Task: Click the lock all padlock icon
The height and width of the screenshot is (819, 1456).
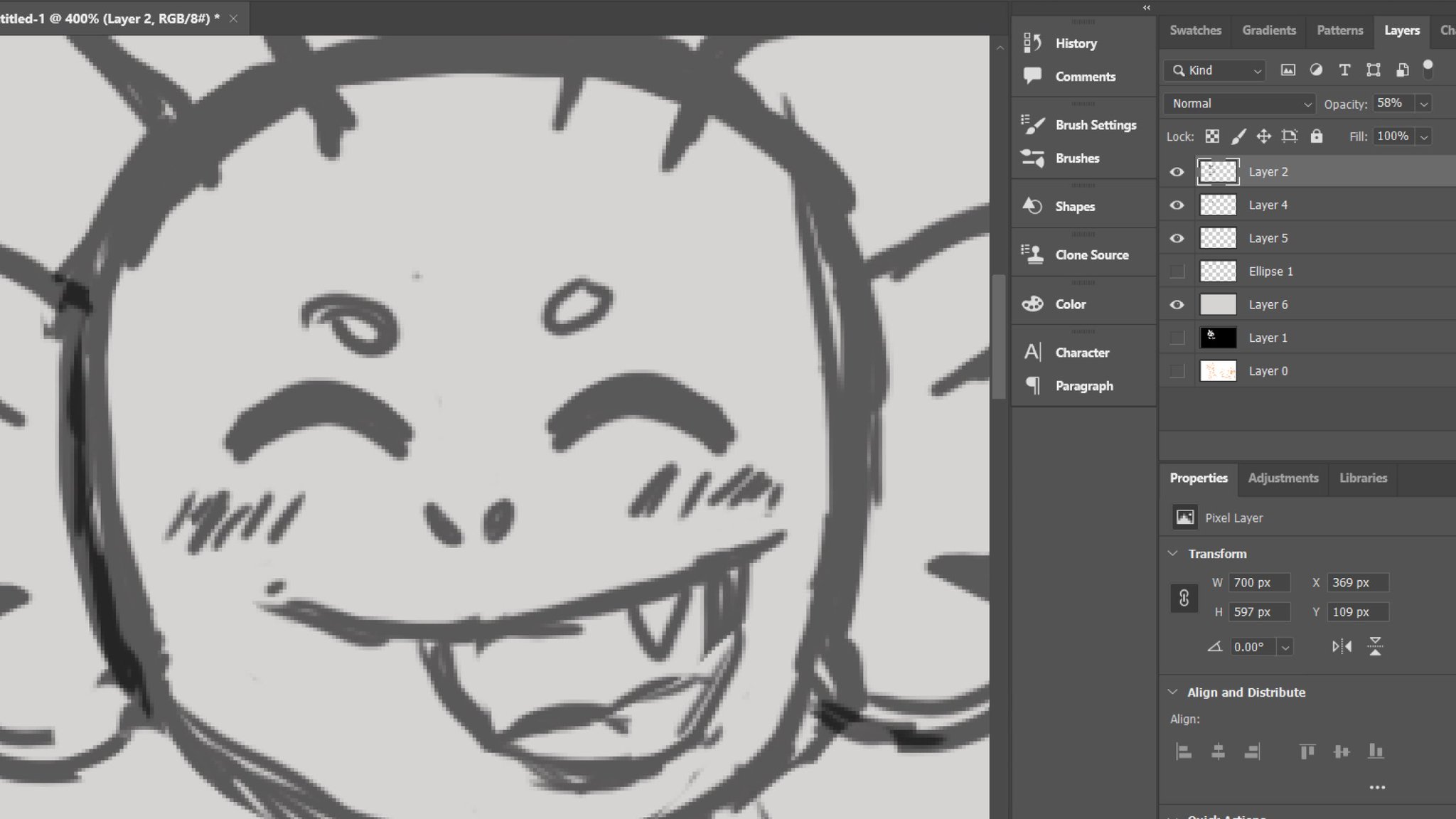Action: click(x=1317, y=136)
